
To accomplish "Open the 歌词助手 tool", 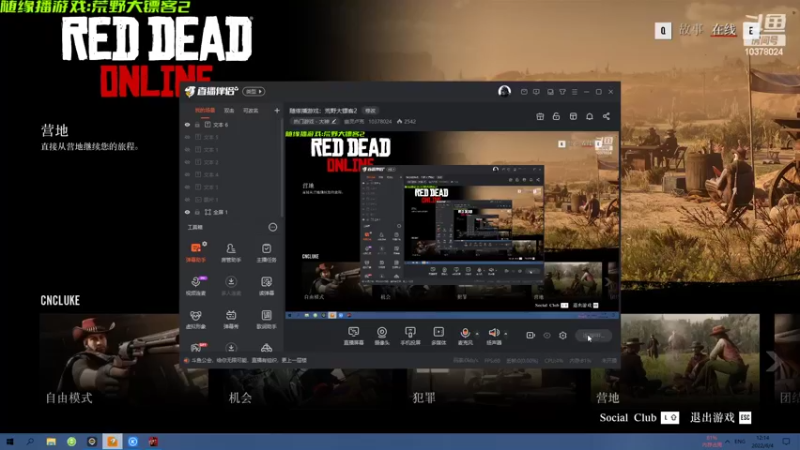I will pyautogui.click(x=266, y=319).
